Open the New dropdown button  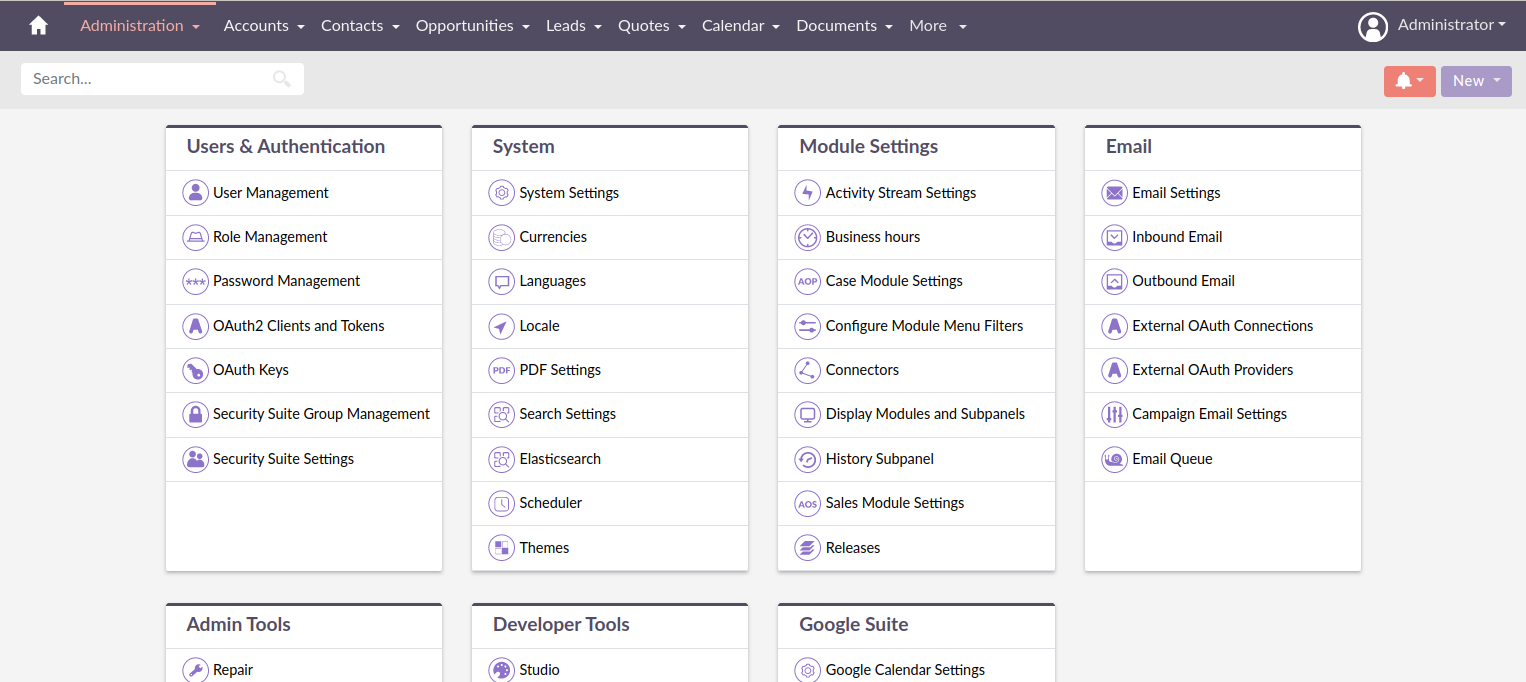pos(1476,80)
